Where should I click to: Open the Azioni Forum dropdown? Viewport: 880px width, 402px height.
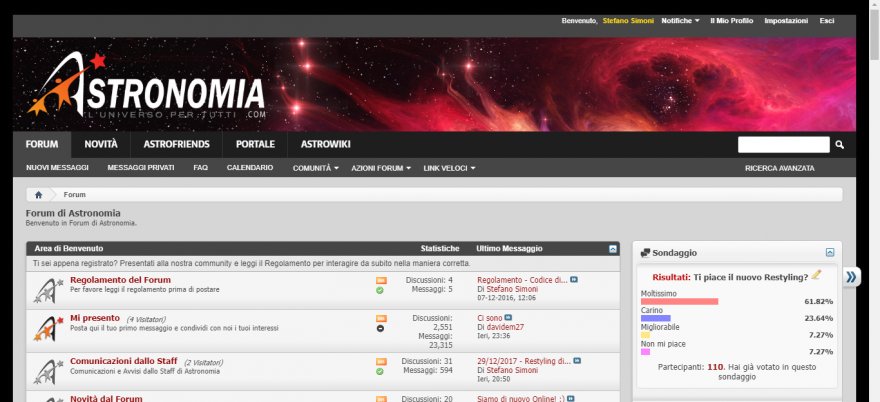(x=381, y=168)
